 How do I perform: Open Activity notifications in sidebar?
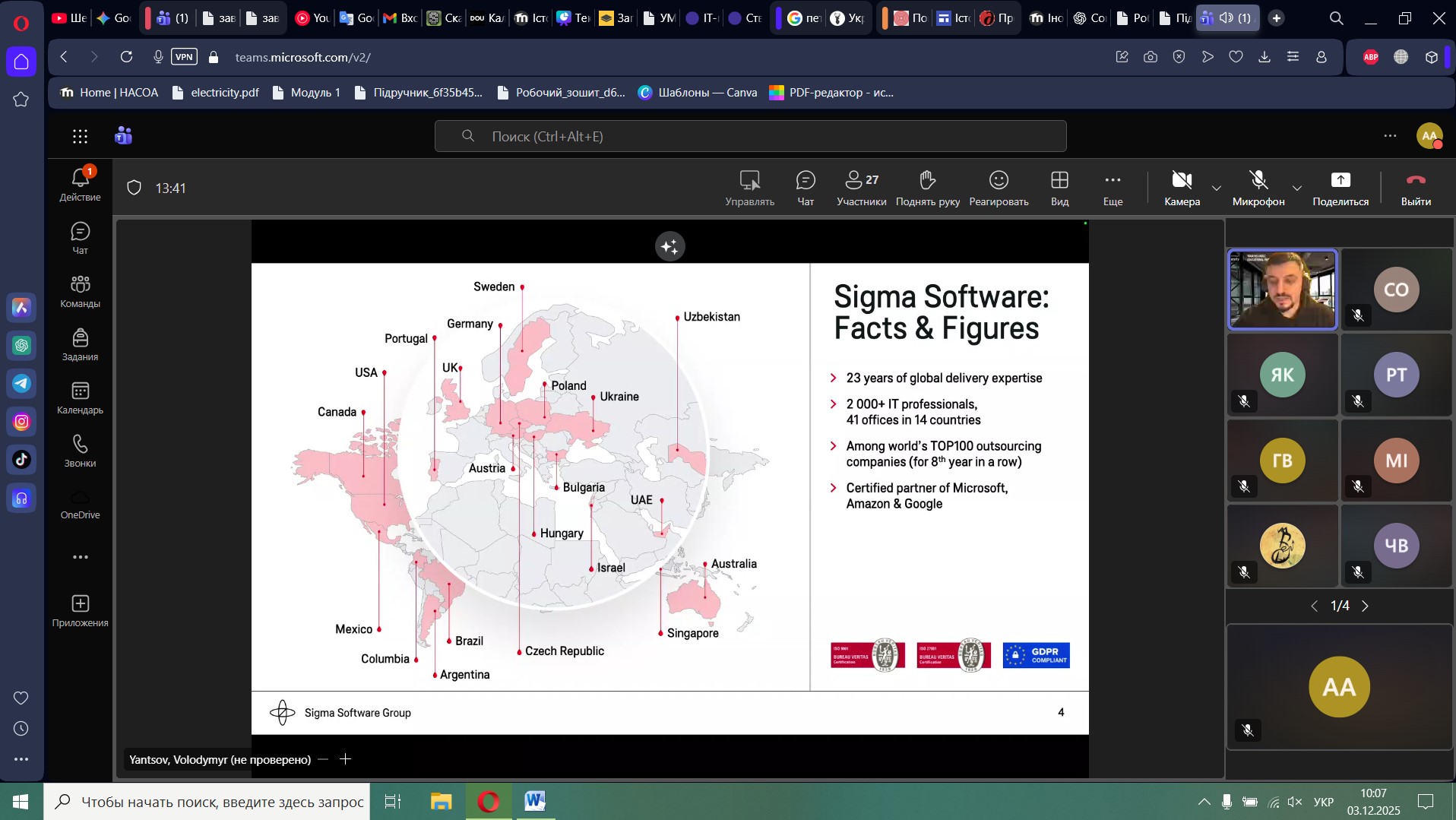80,184
